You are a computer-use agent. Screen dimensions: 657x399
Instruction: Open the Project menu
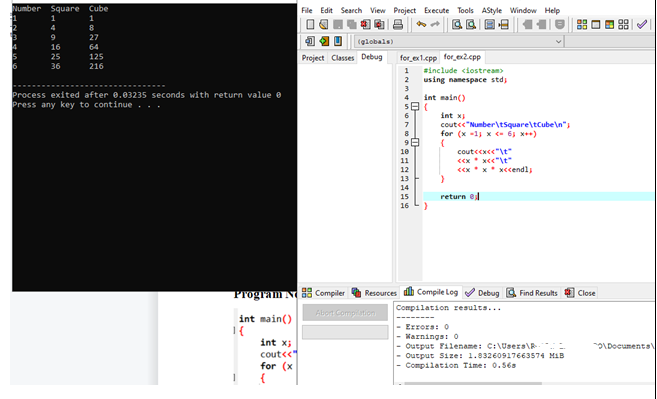(x=404, y=10)
